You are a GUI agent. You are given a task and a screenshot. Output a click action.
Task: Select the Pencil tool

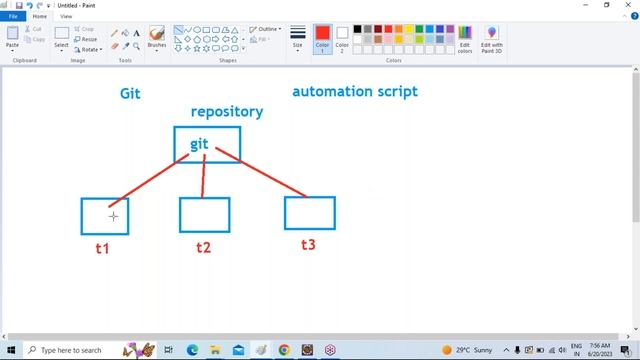[115, 33]
